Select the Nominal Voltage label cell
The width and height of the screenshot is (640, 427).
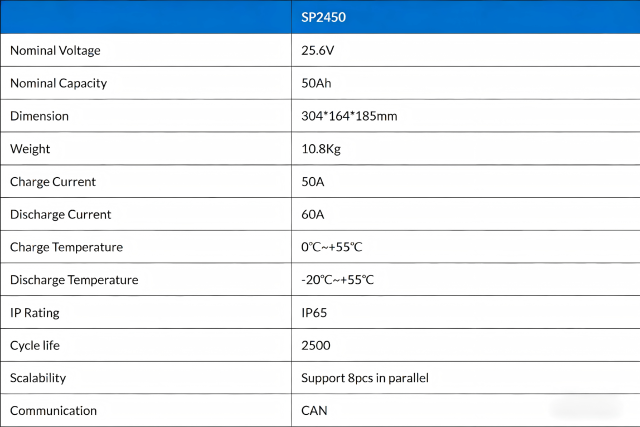coord(55,51)
